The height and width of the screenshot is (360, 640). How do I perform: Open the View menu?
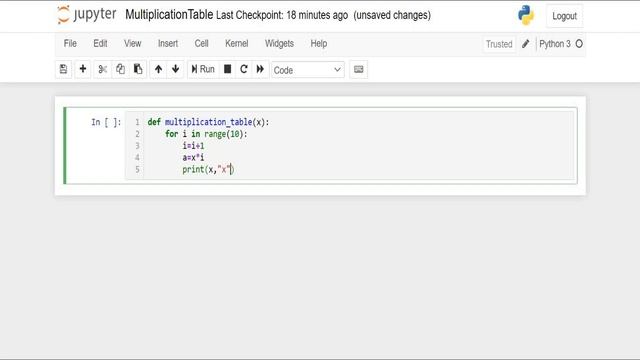[133, 43]
